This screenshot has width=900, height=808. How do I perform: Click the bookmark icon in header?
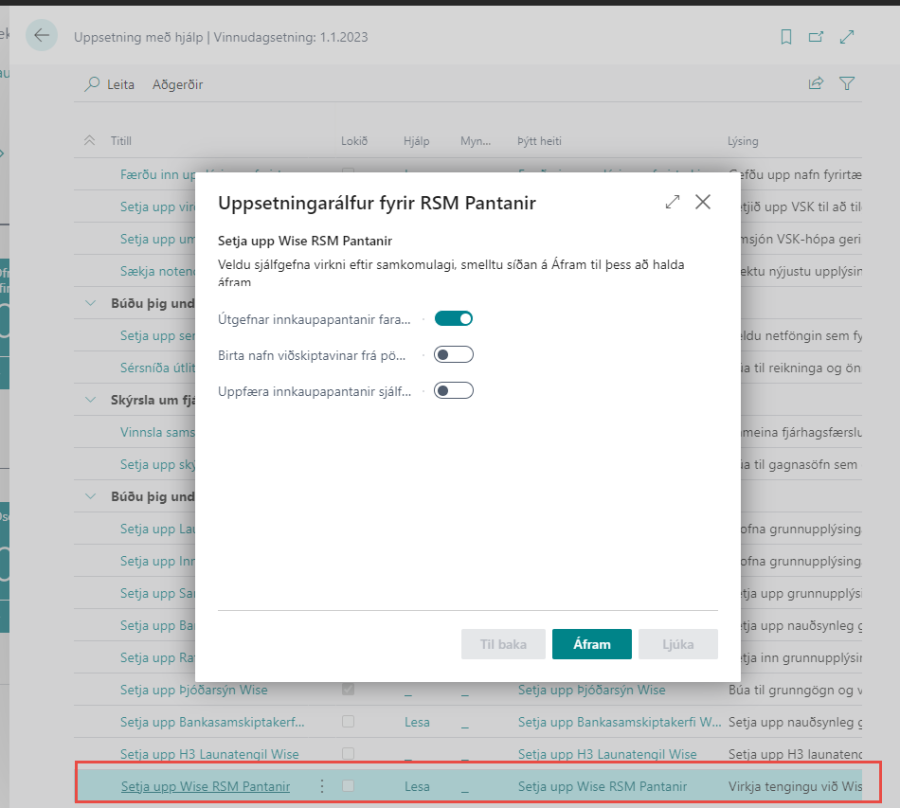(x=786, y=37)
